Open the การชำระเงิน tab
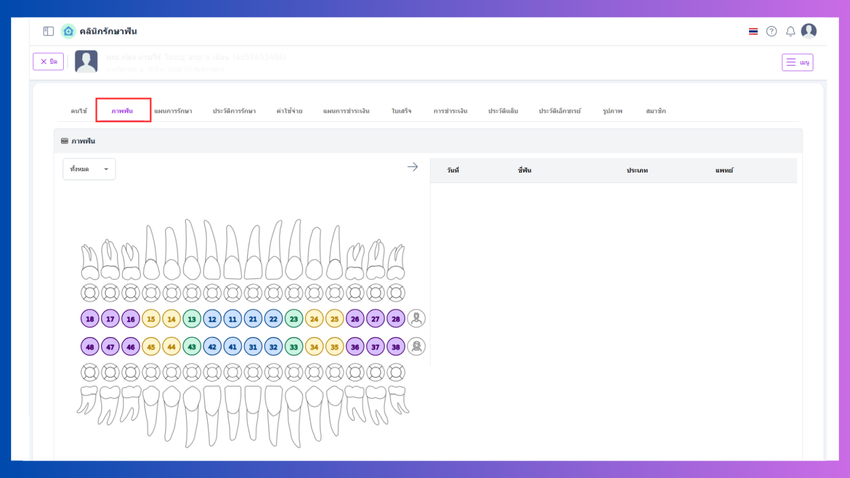The width and height of the screenshot is (850, 478). click(x=450, y=111)
